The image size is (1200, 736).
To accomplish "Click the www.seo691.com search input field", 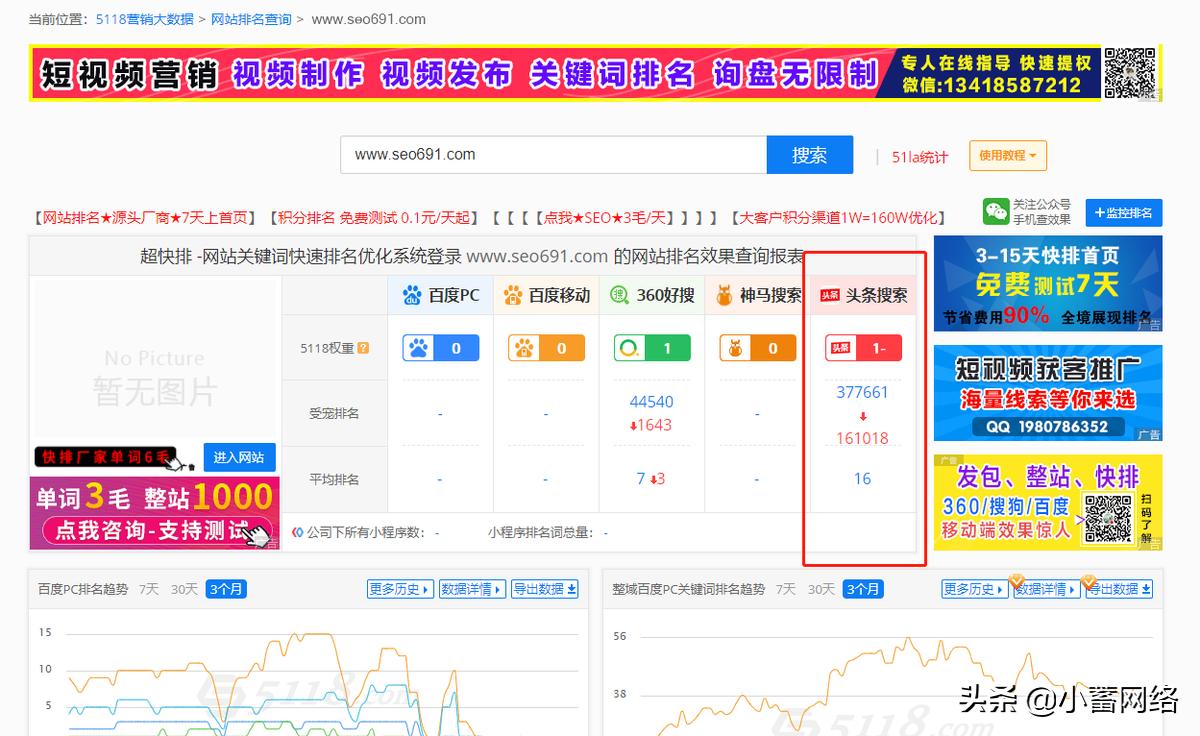I will click(550, 154).
